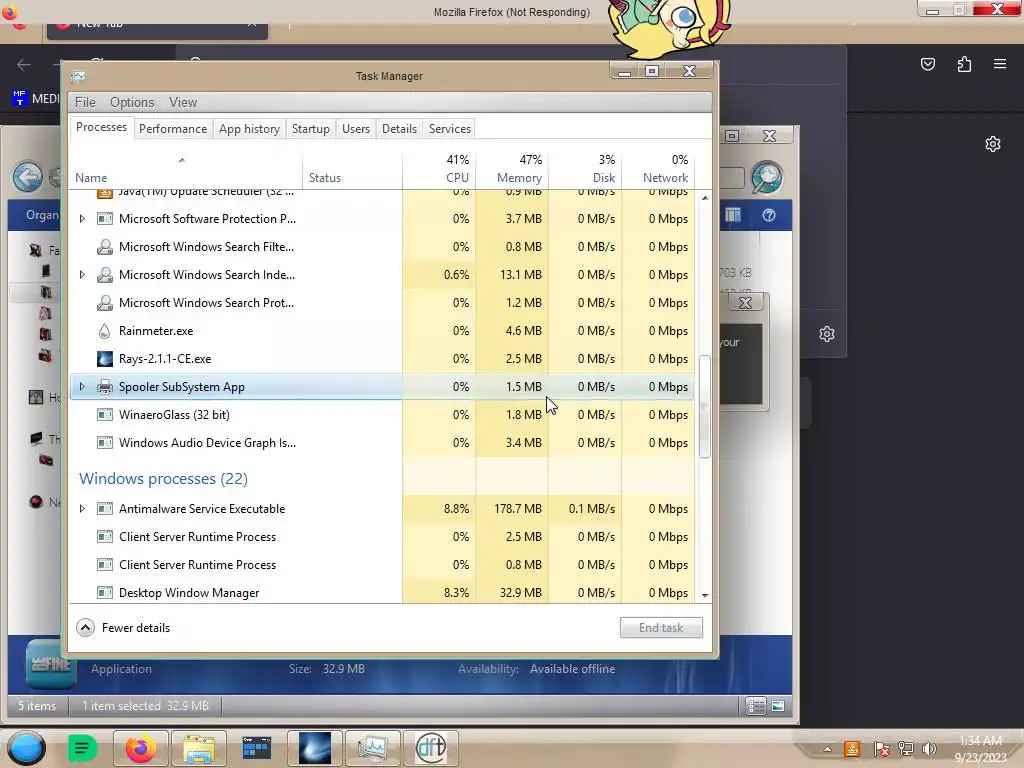Click the Microsoft Windows Search Filter icon
Image resolution: width=1024 pixels, height=768 pixels.
104,247
